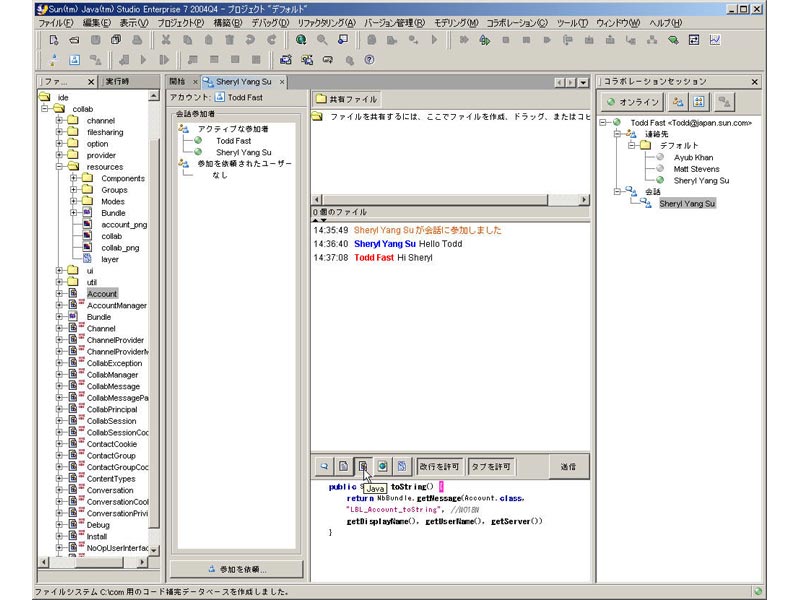800x600 pixels.
Task: Expand the channel folder
Action: coord(59,120)
